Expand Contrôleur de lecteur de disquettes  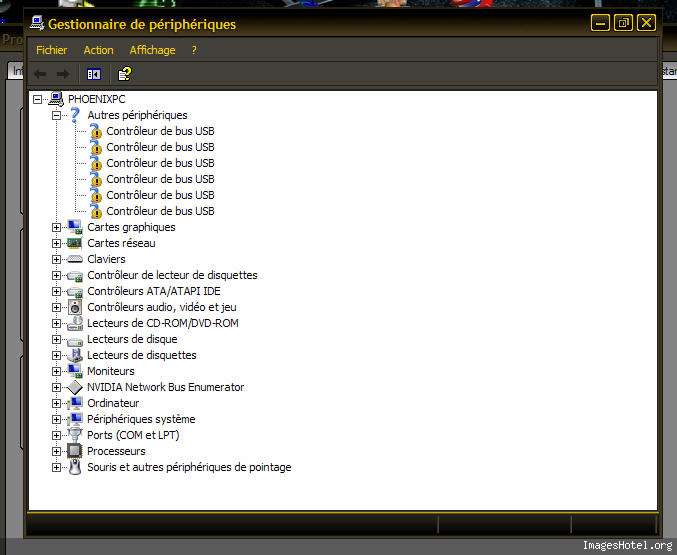56,275
